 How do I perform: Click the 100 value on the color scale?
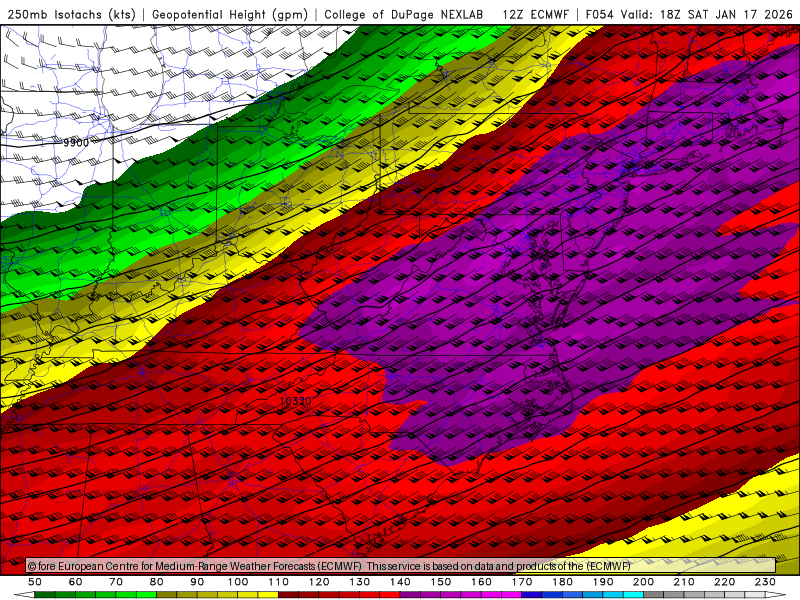[x=238, y=582]
